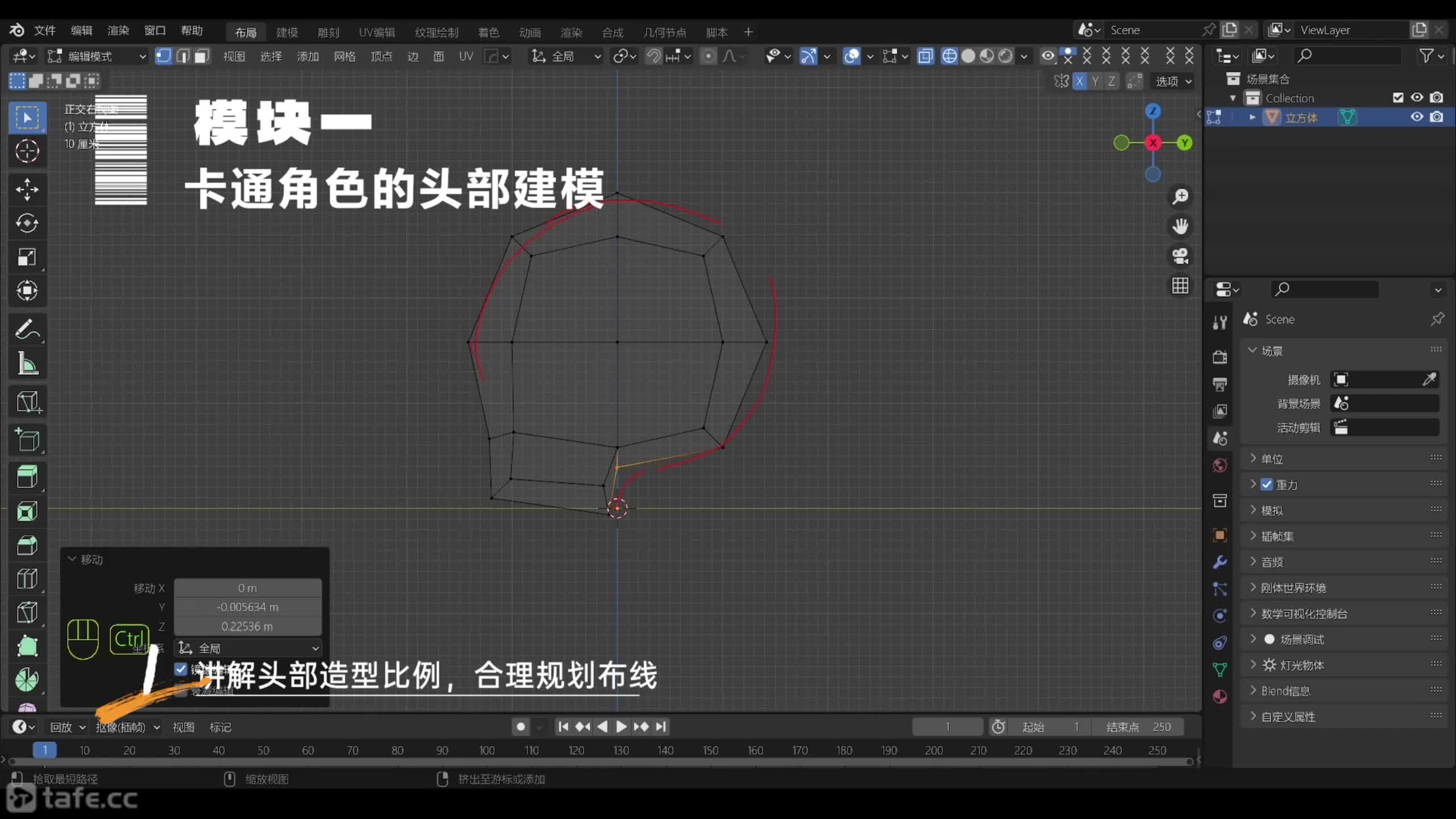Open the Output properties tab

tap(1219, 384)
